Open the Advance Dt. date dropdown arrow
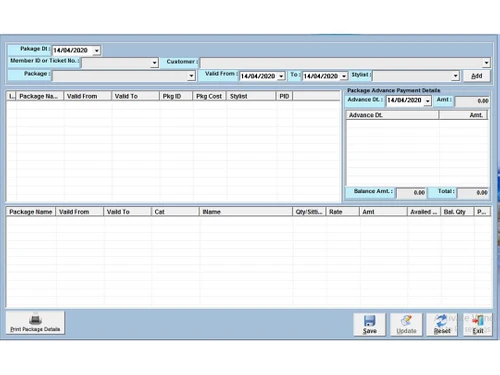Image resolution: width=500 pixels, height=375 pixels. pyautogui.click(x=428, y=101)
